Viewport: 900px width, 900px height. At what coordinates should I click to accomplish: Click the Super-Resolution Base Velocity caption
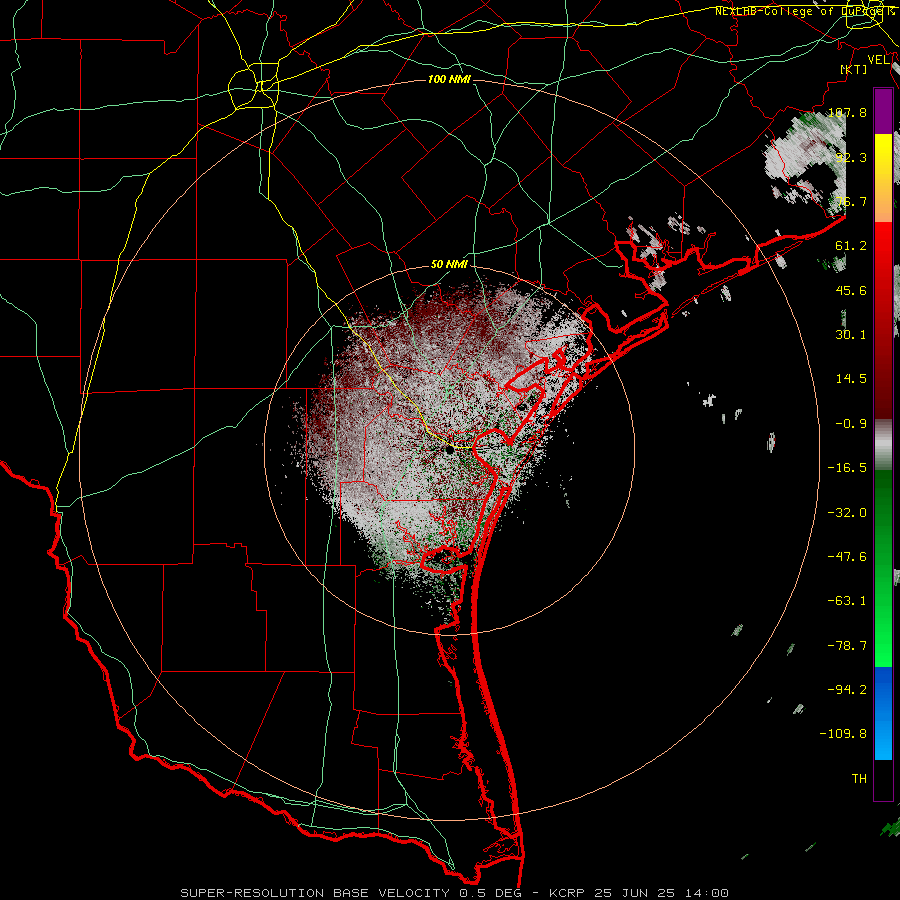pyautogui.click(x=454, y=893)
